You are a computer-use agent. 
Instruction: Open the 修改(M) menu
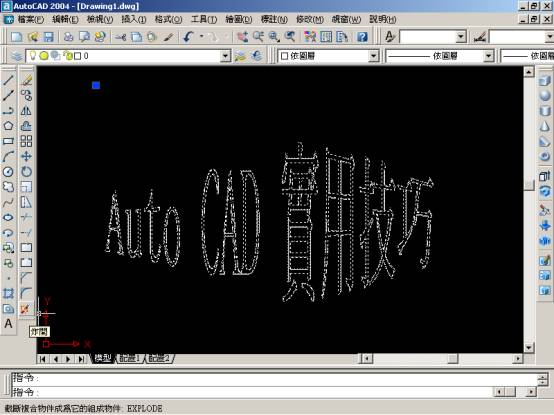pyautogui.click(x=310, y=19)
